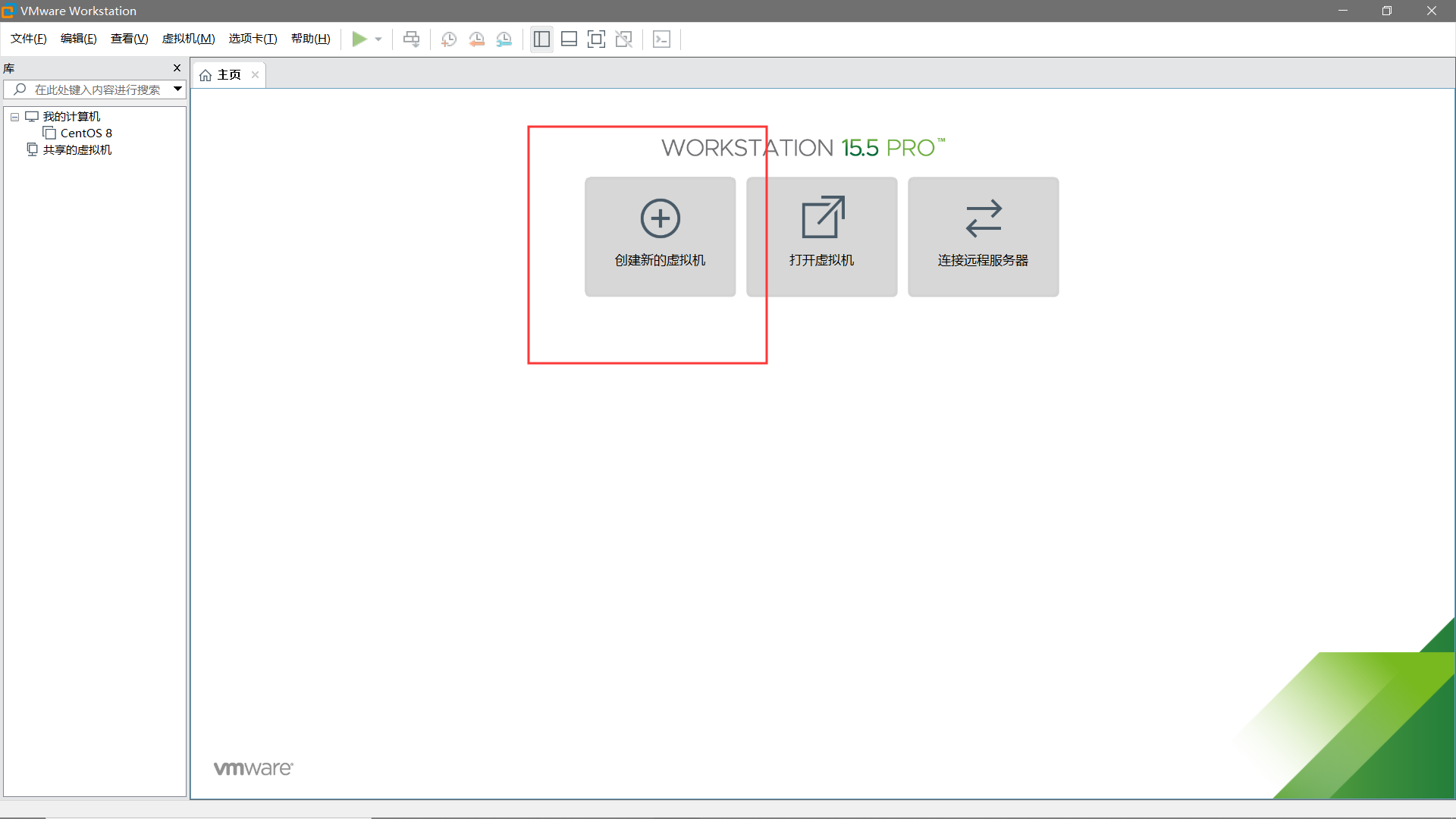Expand the library search filter dropdown
Image resolution: width=1456 pixels, height=819 pixels.
(177, 89)
